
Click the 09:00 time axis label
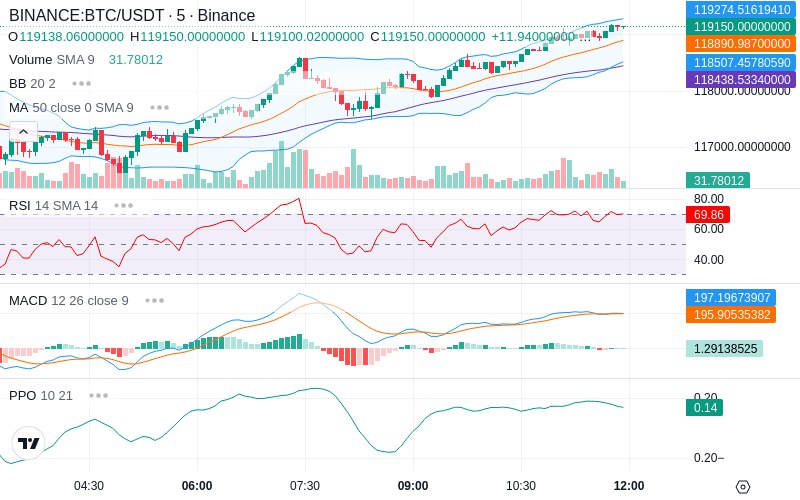pyautogui.click(x=413, y=485)
